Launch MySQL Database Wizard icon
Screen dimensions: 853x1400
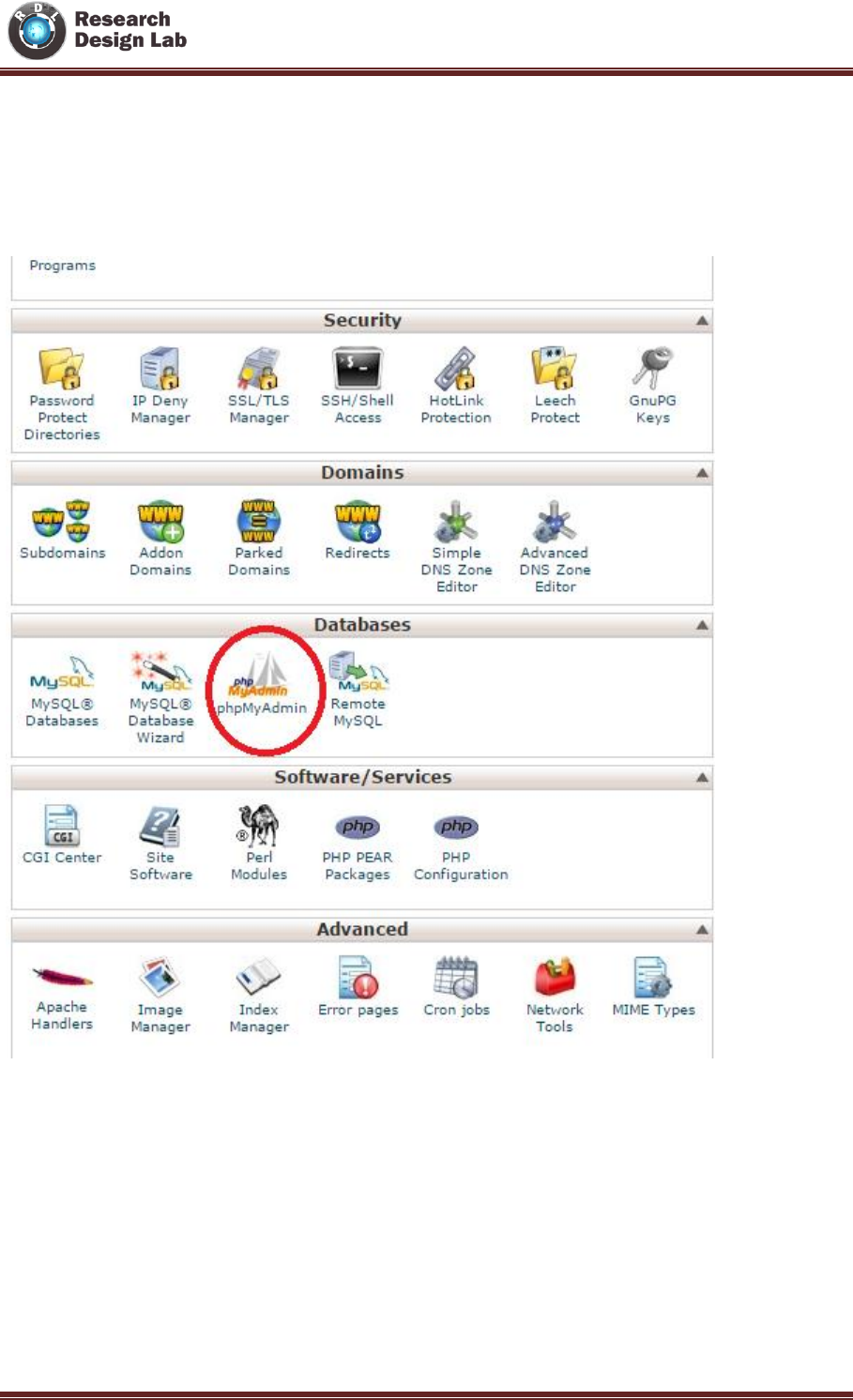coord(160,673)
